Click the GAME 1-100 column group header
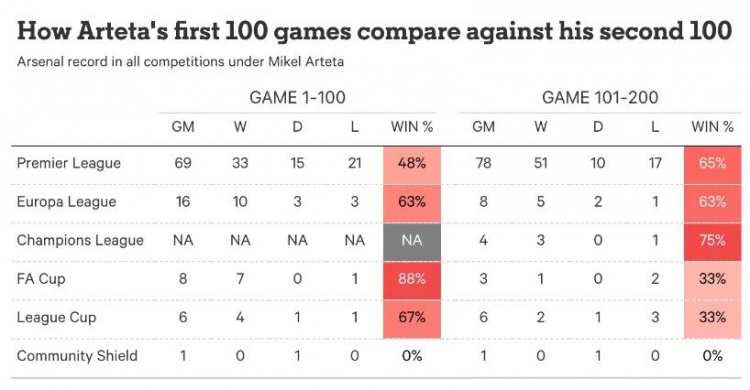The width and height of the screenshot is (750, 390). point(298,98)
